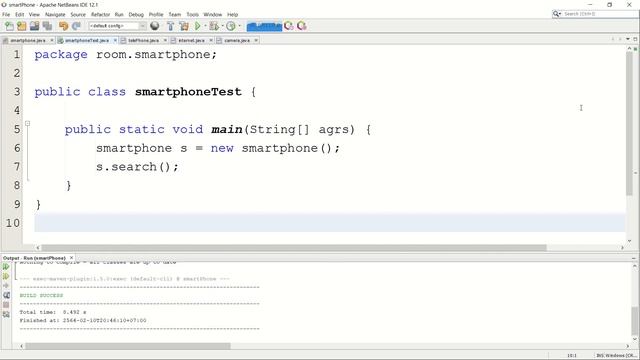Click the Debug Project toolbar icon
Screen dimensions: 640x360
tap(213, 26)
